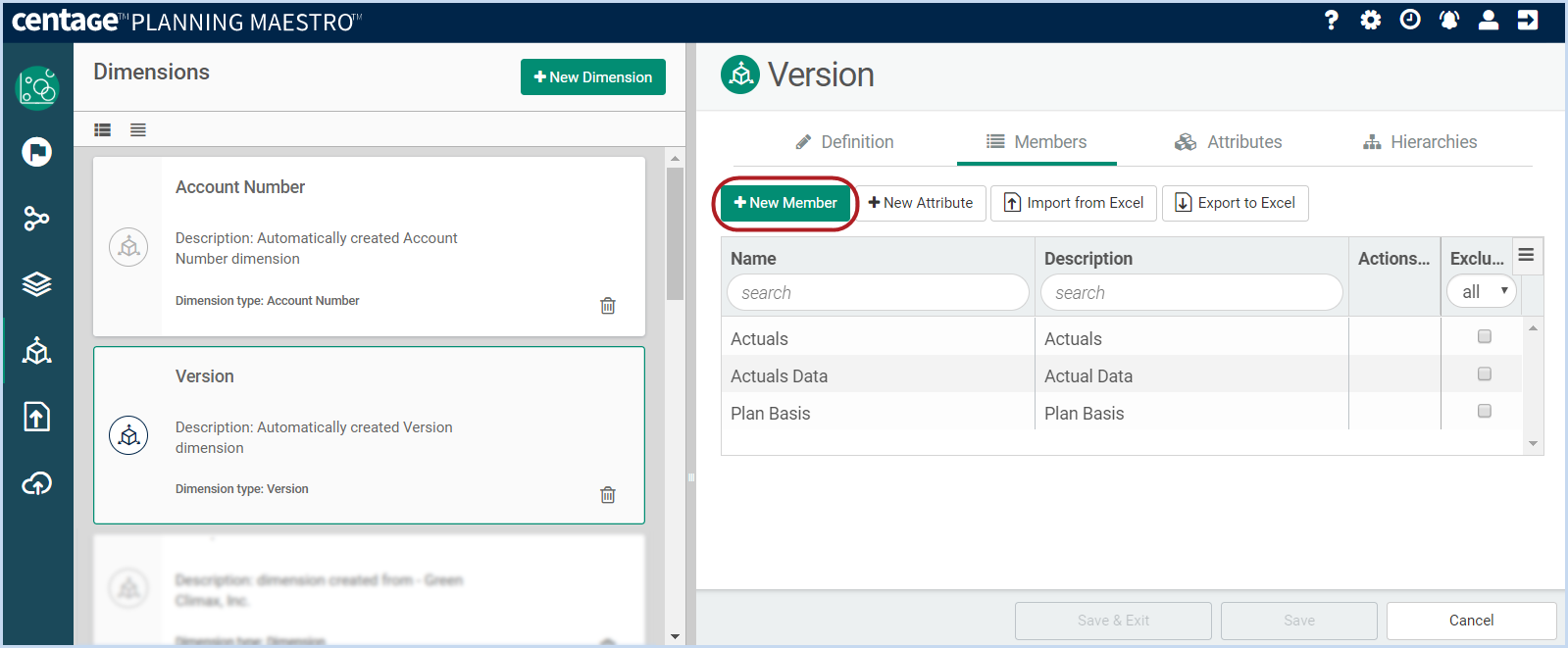The height and width of the screenshot is (648, 1568).
Task: Click the log out arrow icon
Action: pyautogui.click(x=1528, y=20)
